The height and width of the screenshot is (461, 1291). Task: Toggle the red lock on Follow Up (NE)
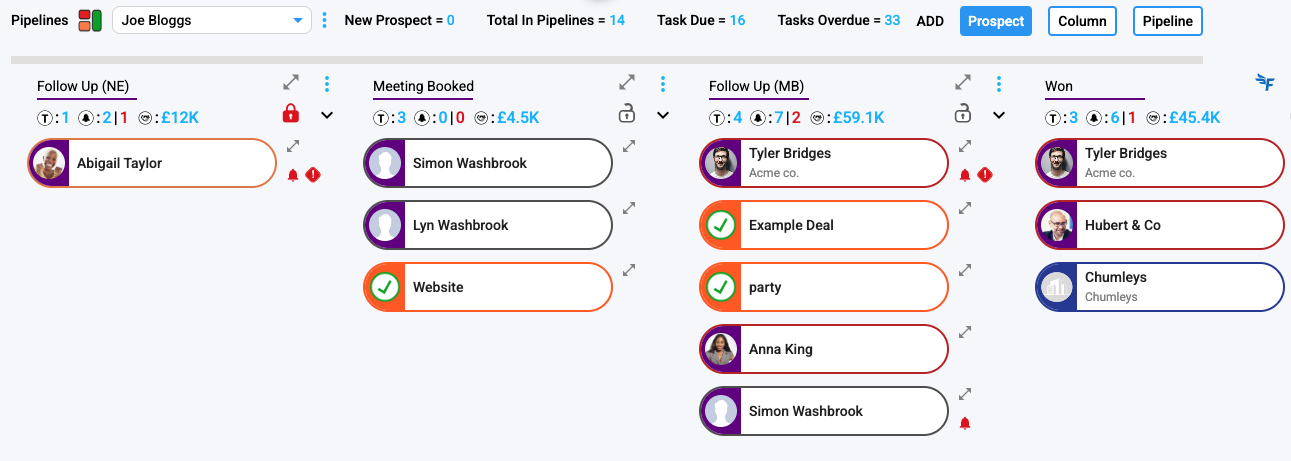pos(291,113)
